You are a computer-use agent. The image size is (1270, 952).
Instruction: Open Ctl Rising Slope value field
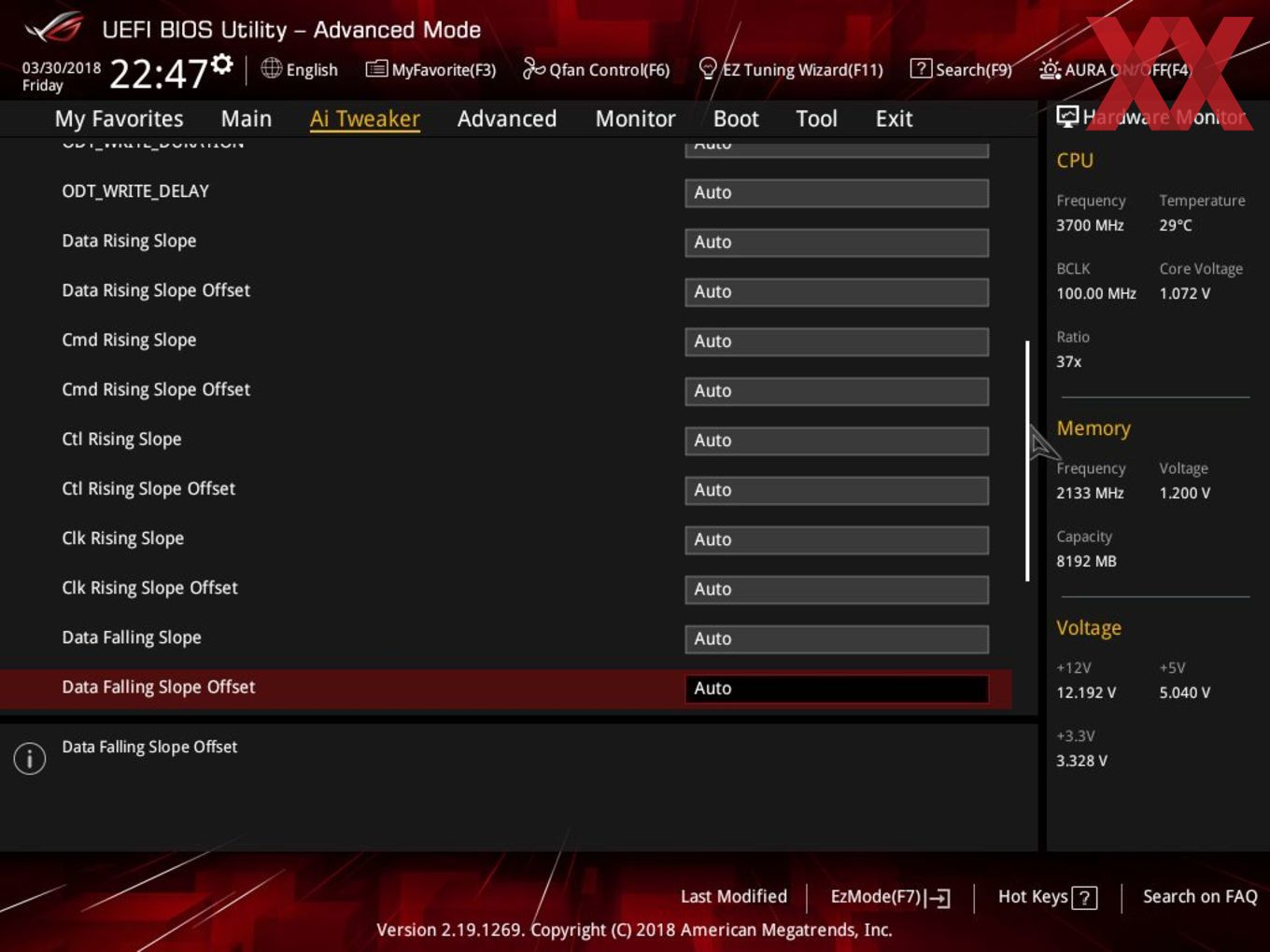coord(837,440)
